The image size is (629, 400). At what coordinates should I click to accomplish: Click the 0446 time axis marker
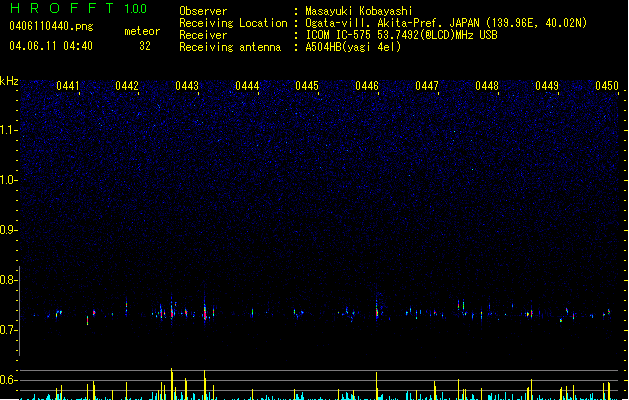tap(367, 86)
